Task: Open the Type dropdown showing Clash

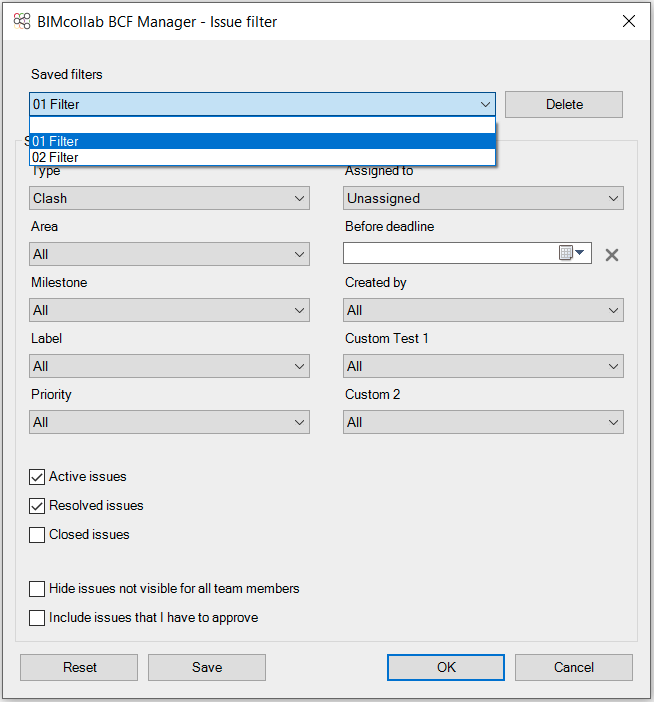Action: (x=169, y=198)
